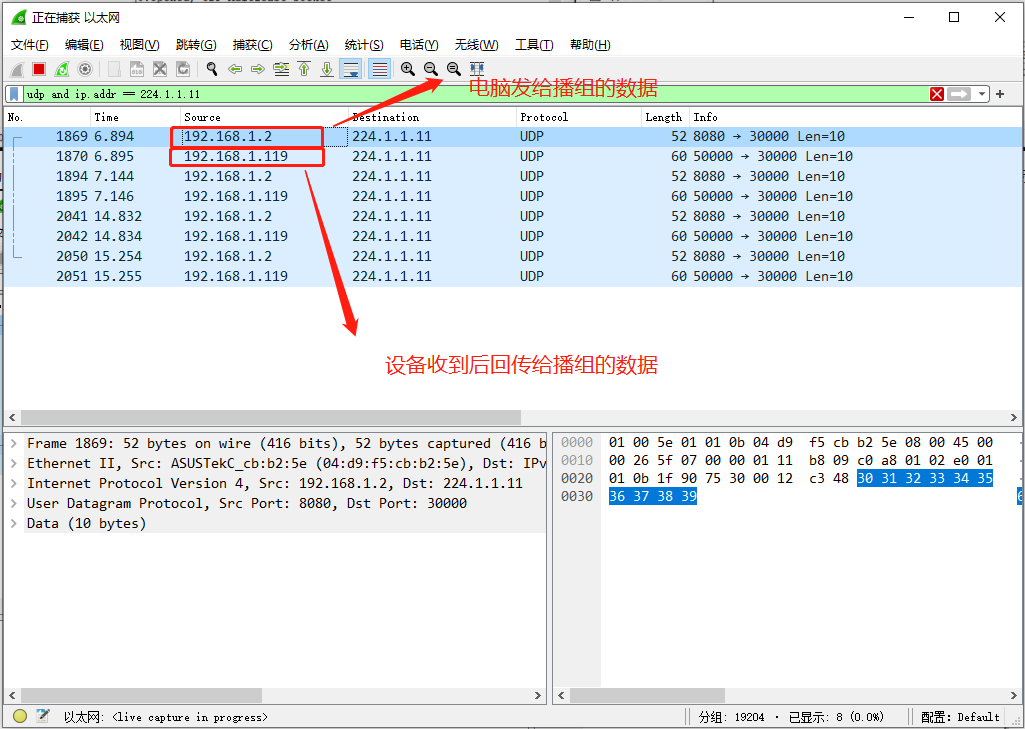The width and height of the screenshot is (1025, 729).
Task: Jump to the last packet
Action: coord(327,69)
